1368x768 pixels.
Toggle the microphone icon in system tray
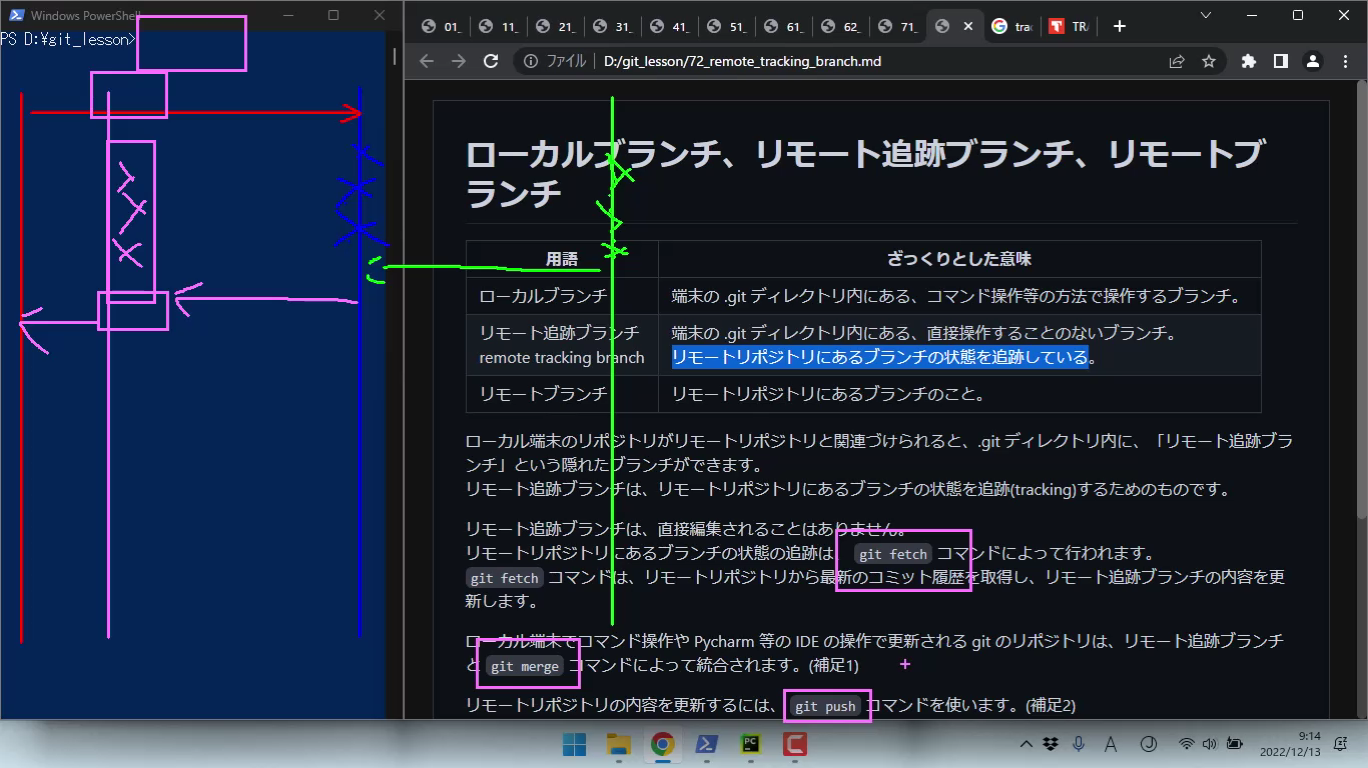[1079, 744]
